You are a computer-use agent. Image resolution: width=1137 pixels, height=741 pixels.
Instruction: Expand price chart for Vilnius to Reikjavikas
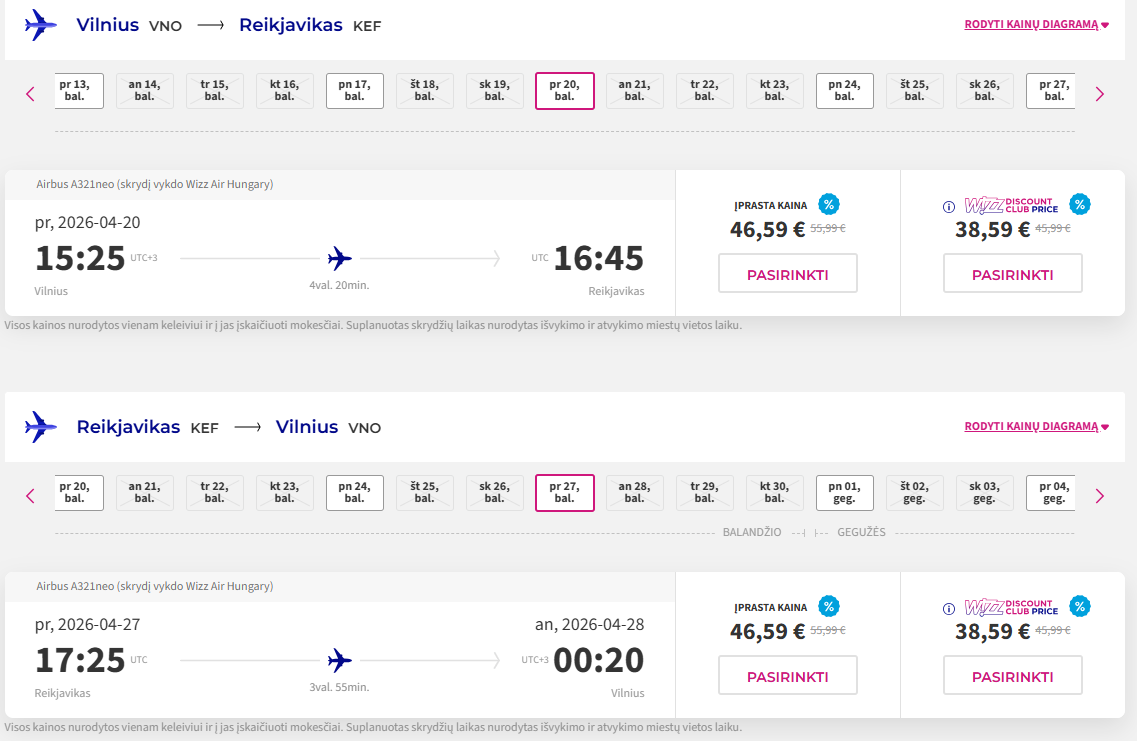click(1036, 24)
